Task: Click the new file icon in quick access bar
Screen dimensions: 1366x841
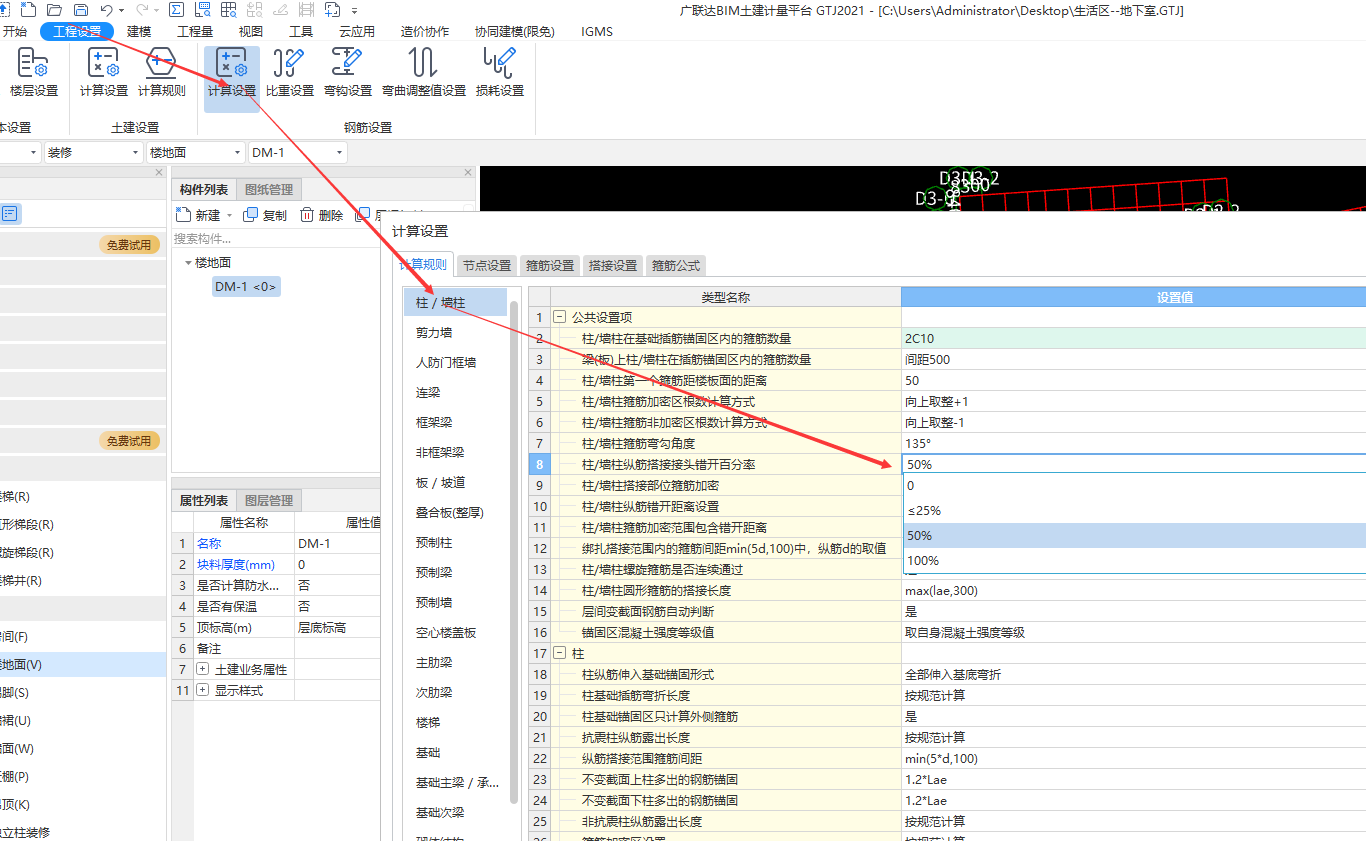Action: pos(28,10)
